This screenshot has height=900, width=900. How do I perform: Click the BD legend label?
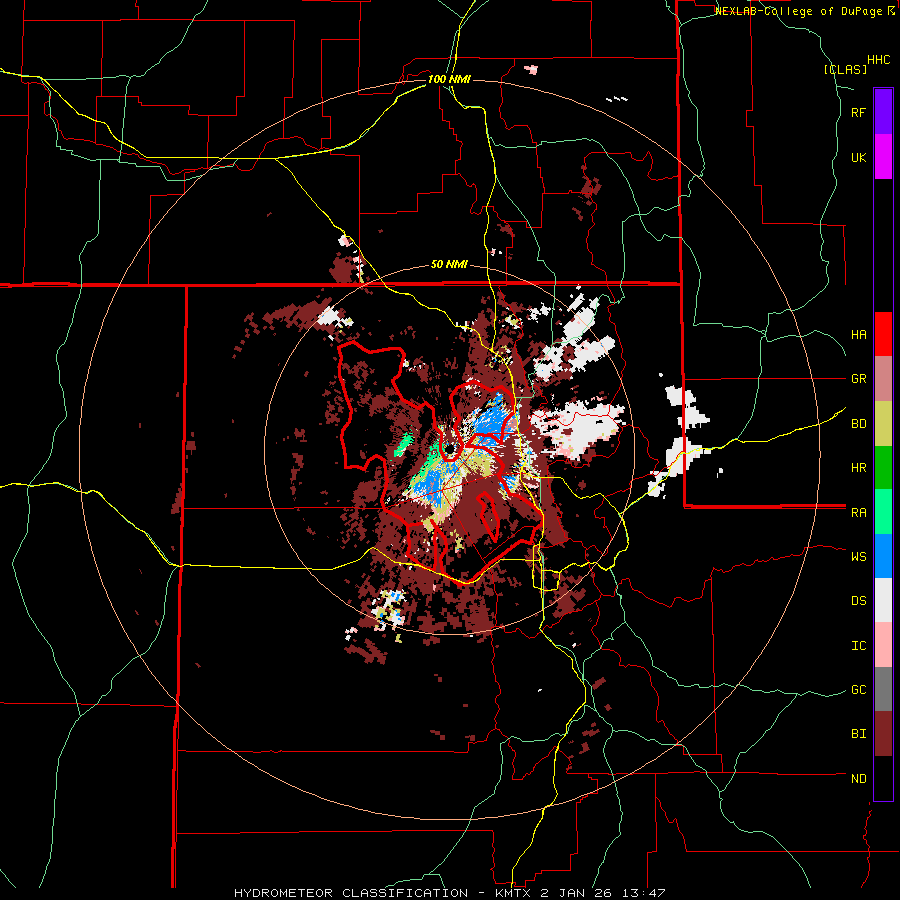[858, 424]
